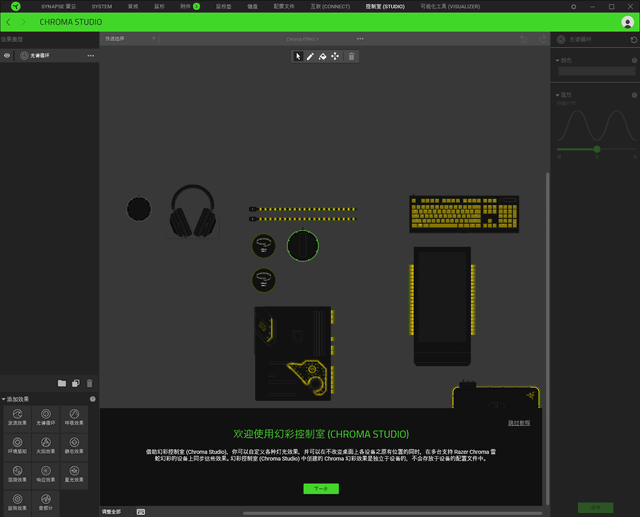
Task: Collapse the color (颜色) section
Action: (x=558, y=60)
